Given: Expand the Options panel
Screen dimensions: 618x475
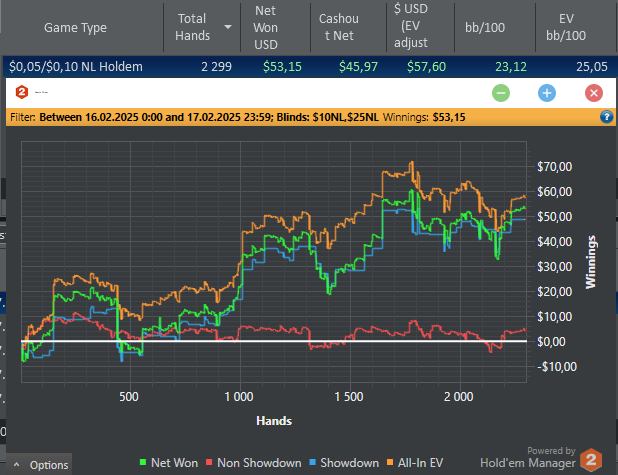Looking at the screenshot, I should click(x=39, y=465).
